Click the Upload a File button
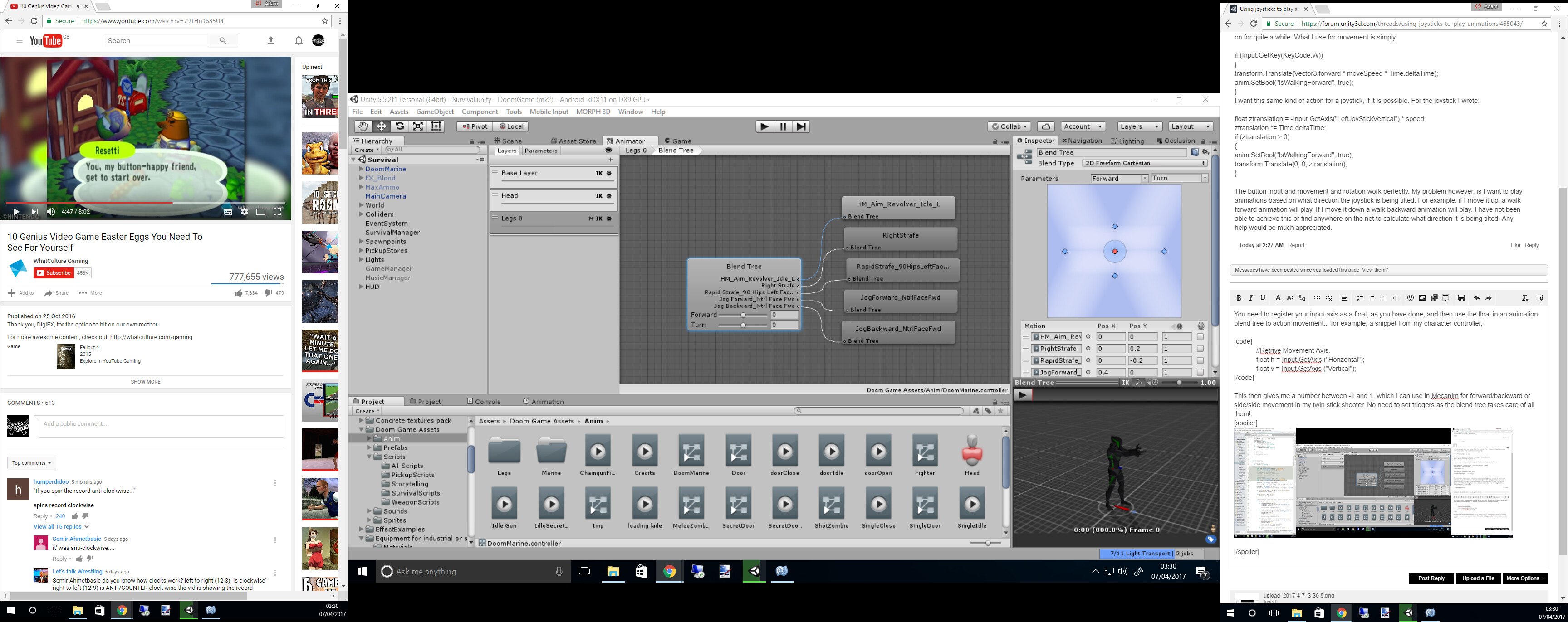 pyautogui.click(x=1478, y=578)
